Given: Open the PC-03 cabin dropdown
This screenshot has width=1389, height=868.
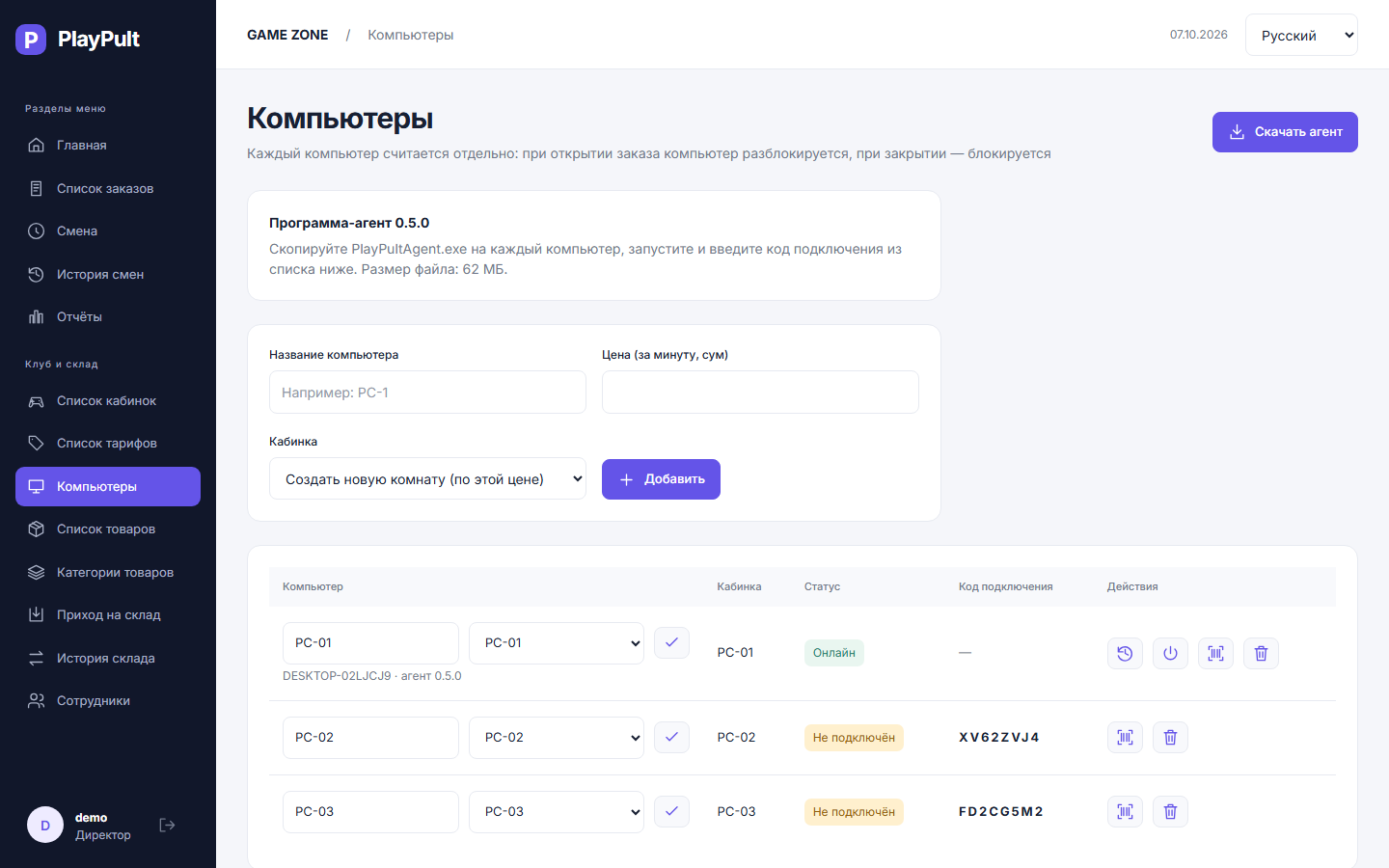Looking at the screenshot, I should (557, 812).
